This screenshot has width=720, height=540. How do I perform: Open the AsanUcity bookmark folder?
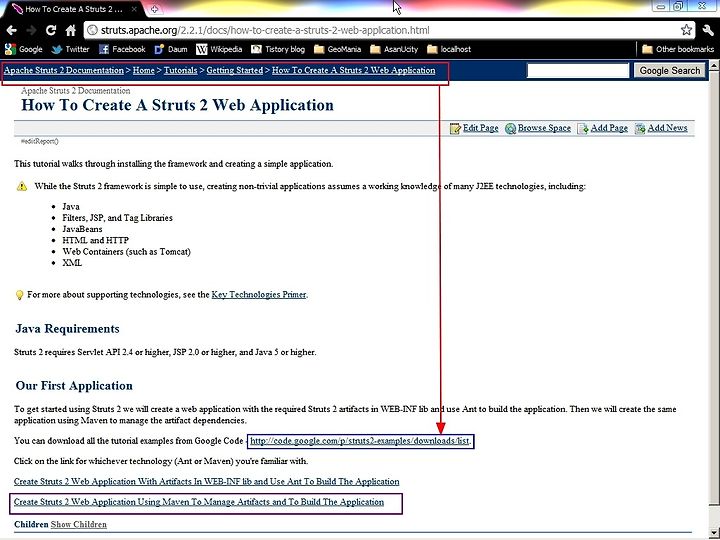tap(394, 49)
